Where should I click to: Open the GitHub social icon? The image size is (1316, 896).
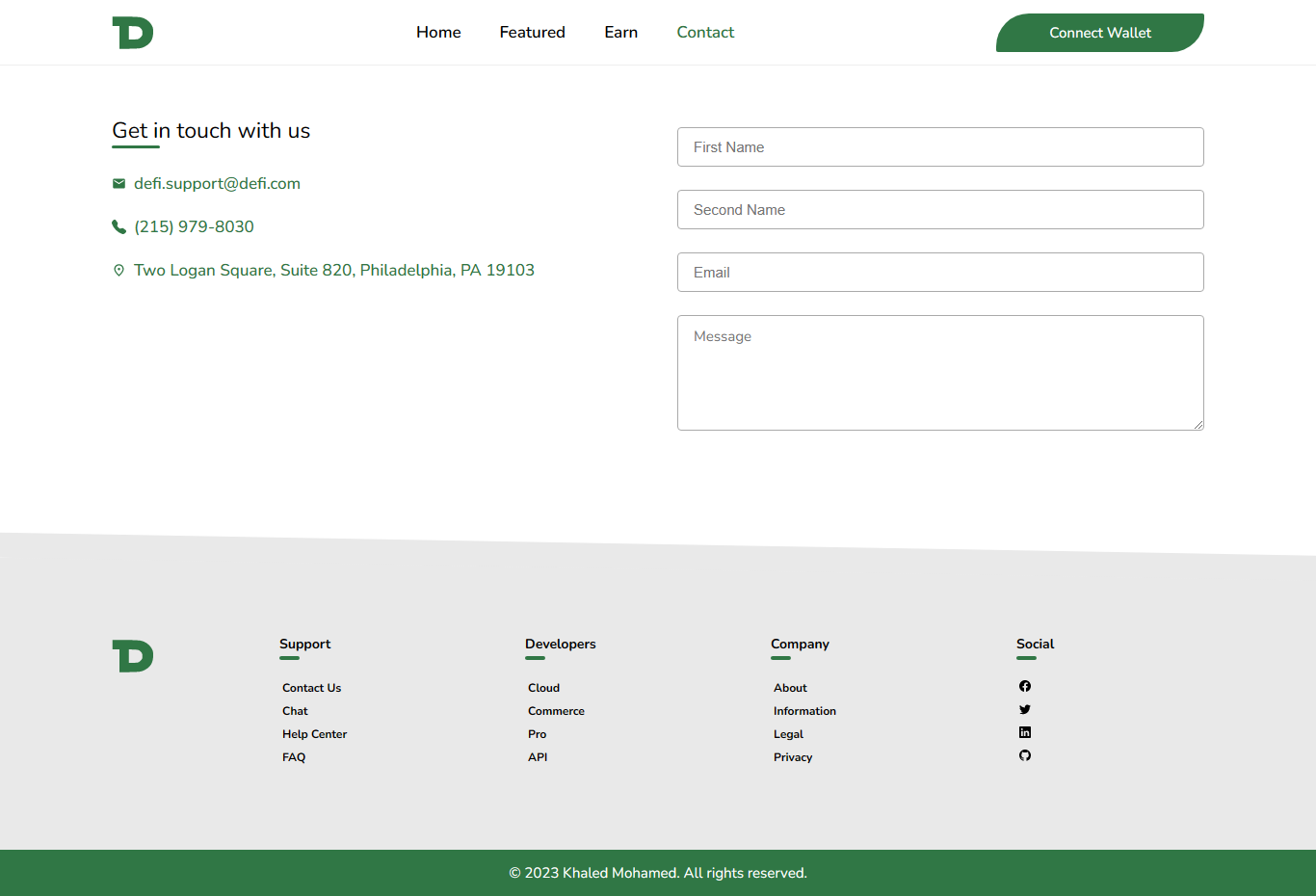[x=1025, y=755]
